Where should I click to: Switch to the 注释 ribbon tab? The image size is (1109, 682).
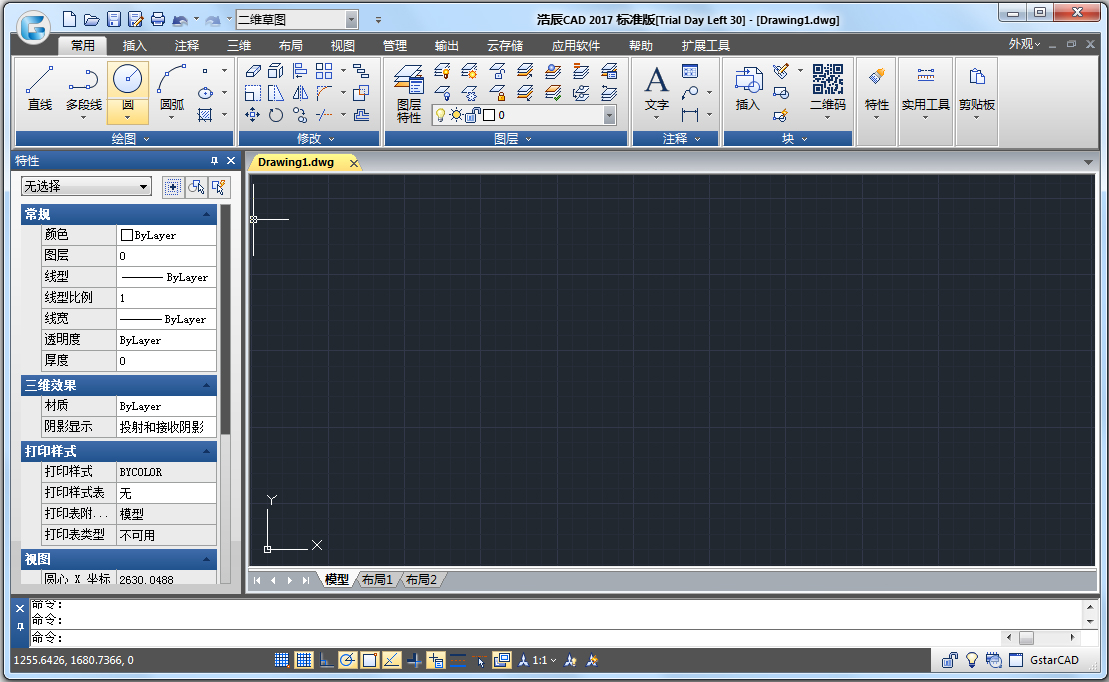tap(187, 45)
